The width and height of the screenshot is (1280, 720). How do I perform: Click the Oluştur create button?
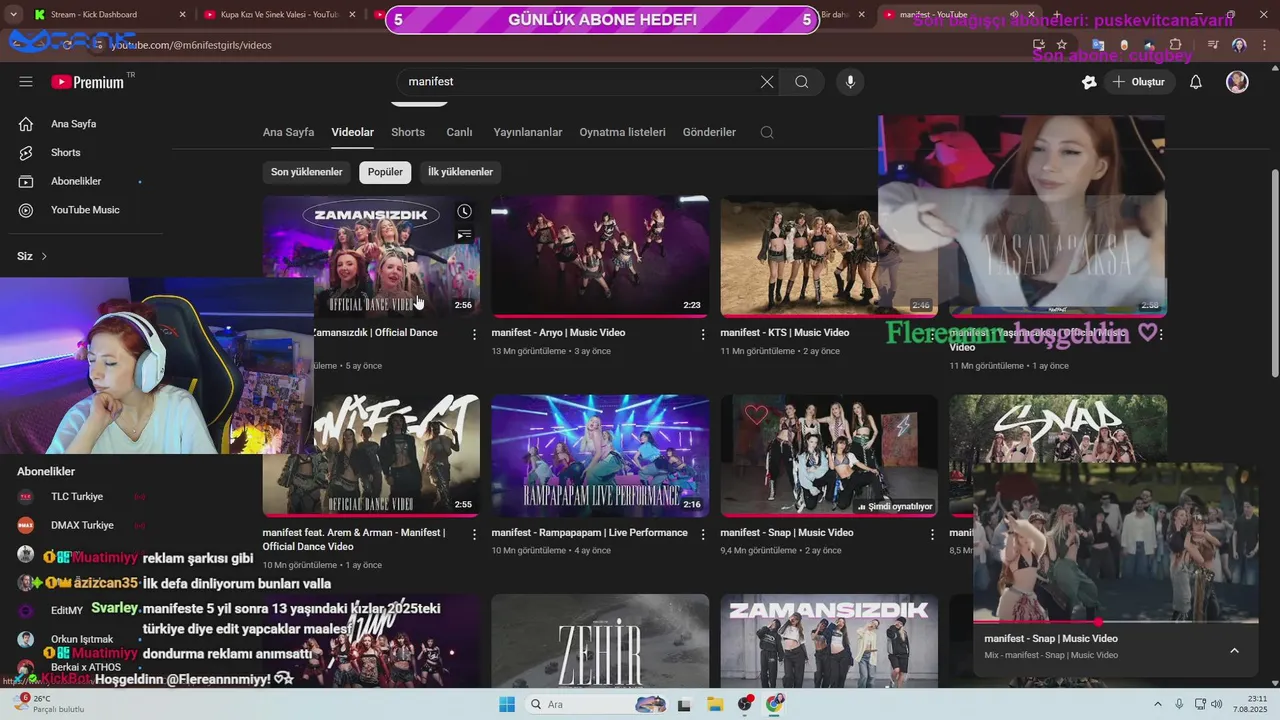tap(1139, 82)
